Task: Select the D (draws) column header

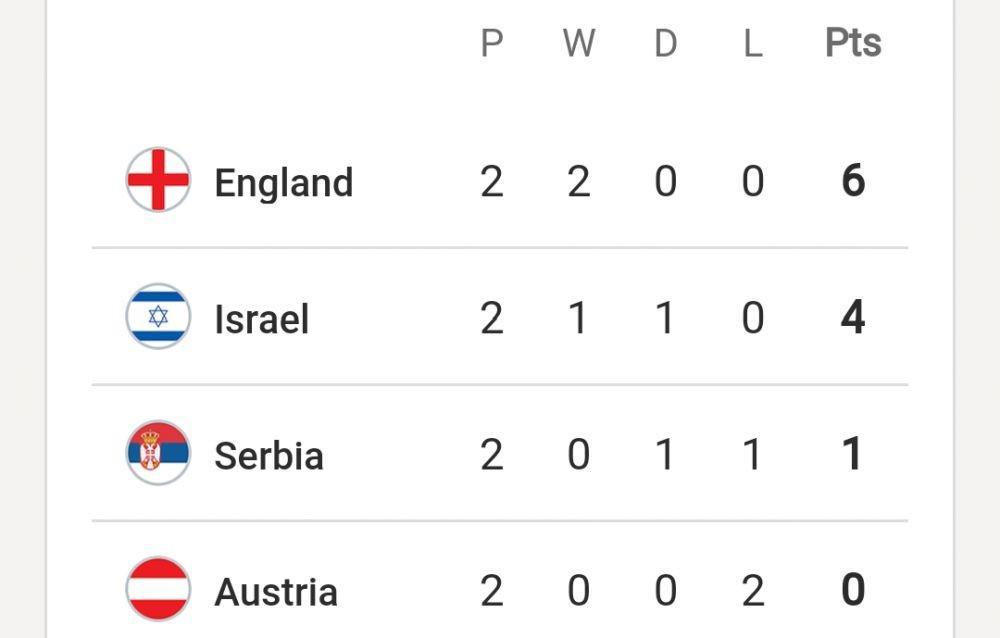Action: click(666, 43)
